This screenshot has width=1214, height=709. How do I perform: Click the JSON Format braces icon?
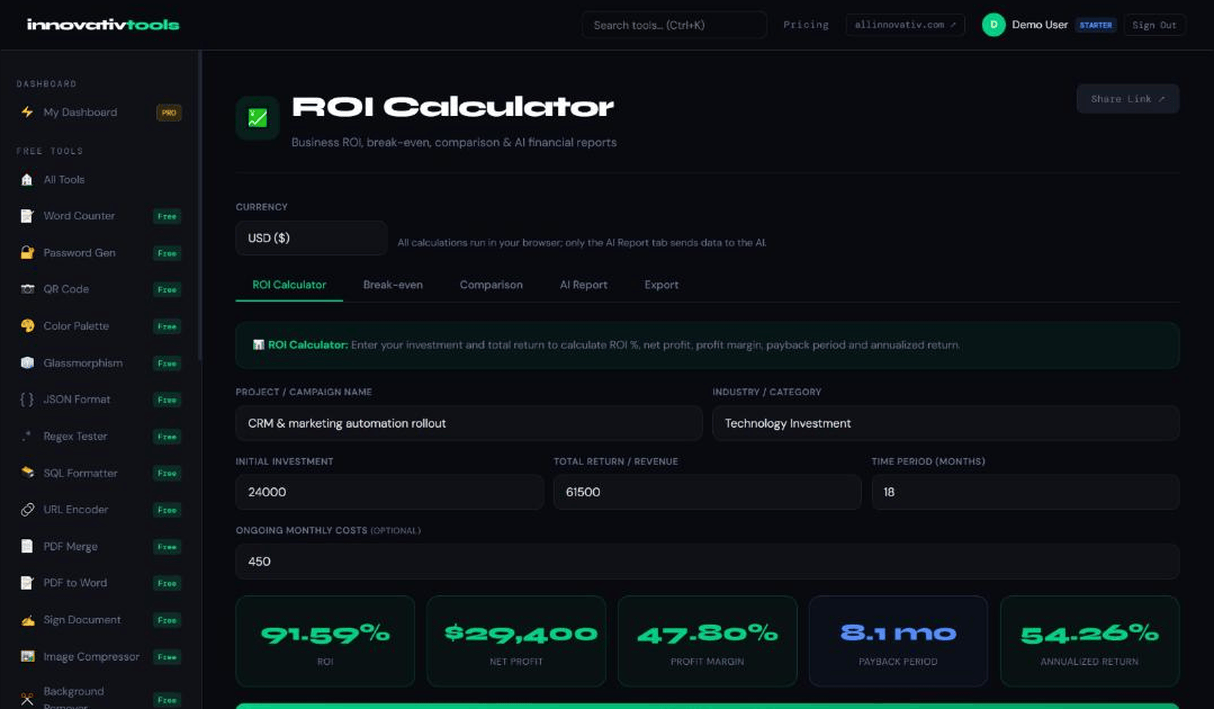click(27, 399)
